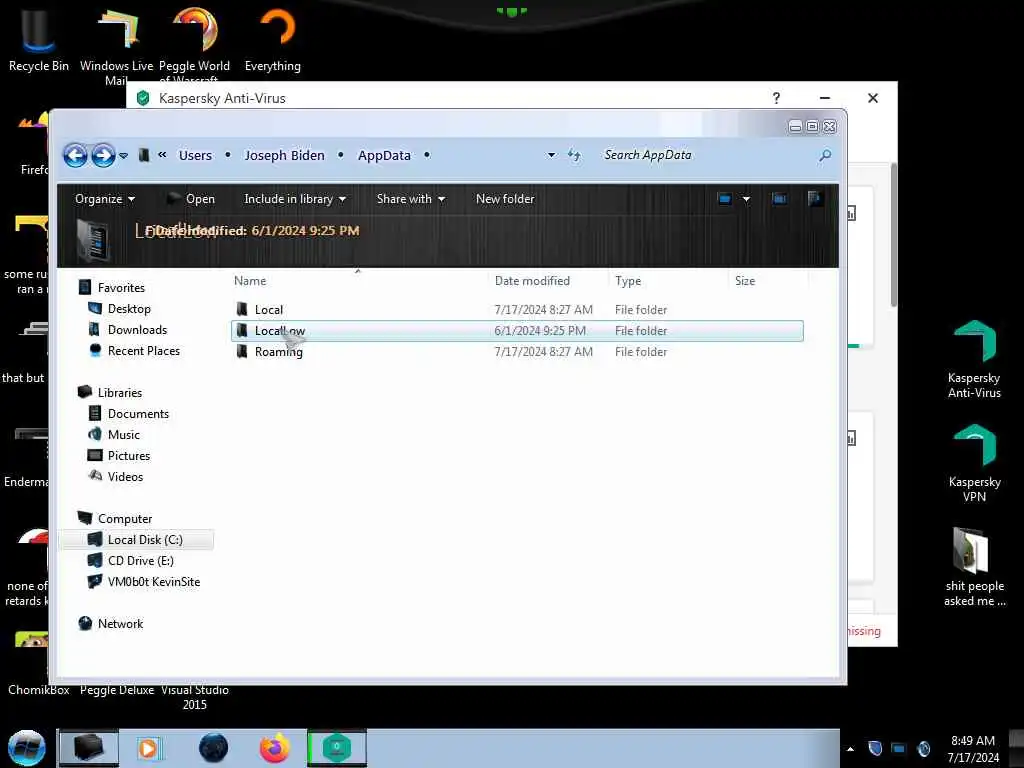Open Windows Live Mail desktop icon
Viewport: 1024px width, 768px height.
point(116,44)
